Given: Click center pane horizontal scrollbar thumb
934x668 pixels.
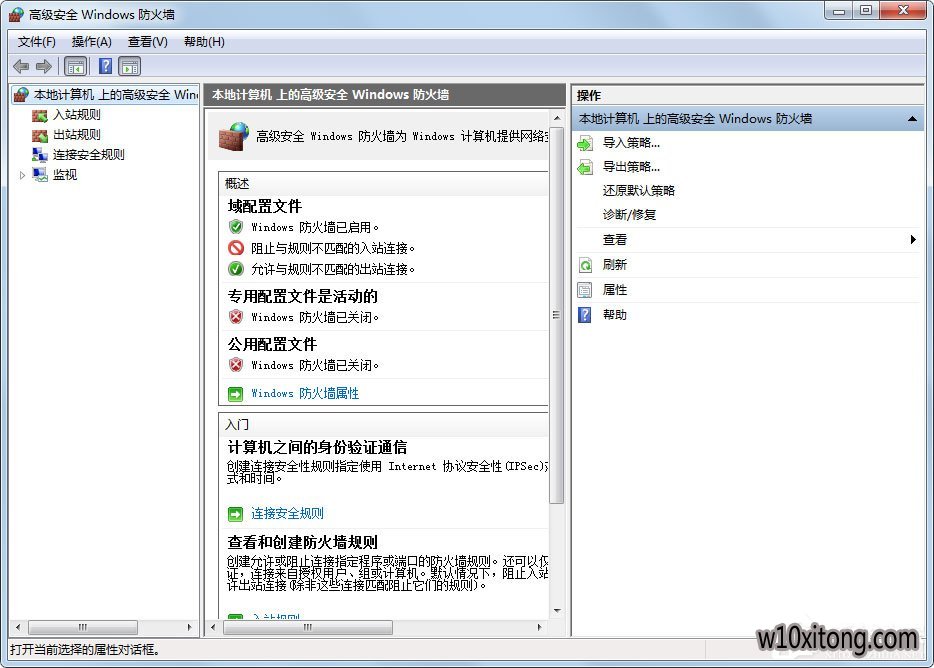Looking at the screenshot, I should point(308,627).
